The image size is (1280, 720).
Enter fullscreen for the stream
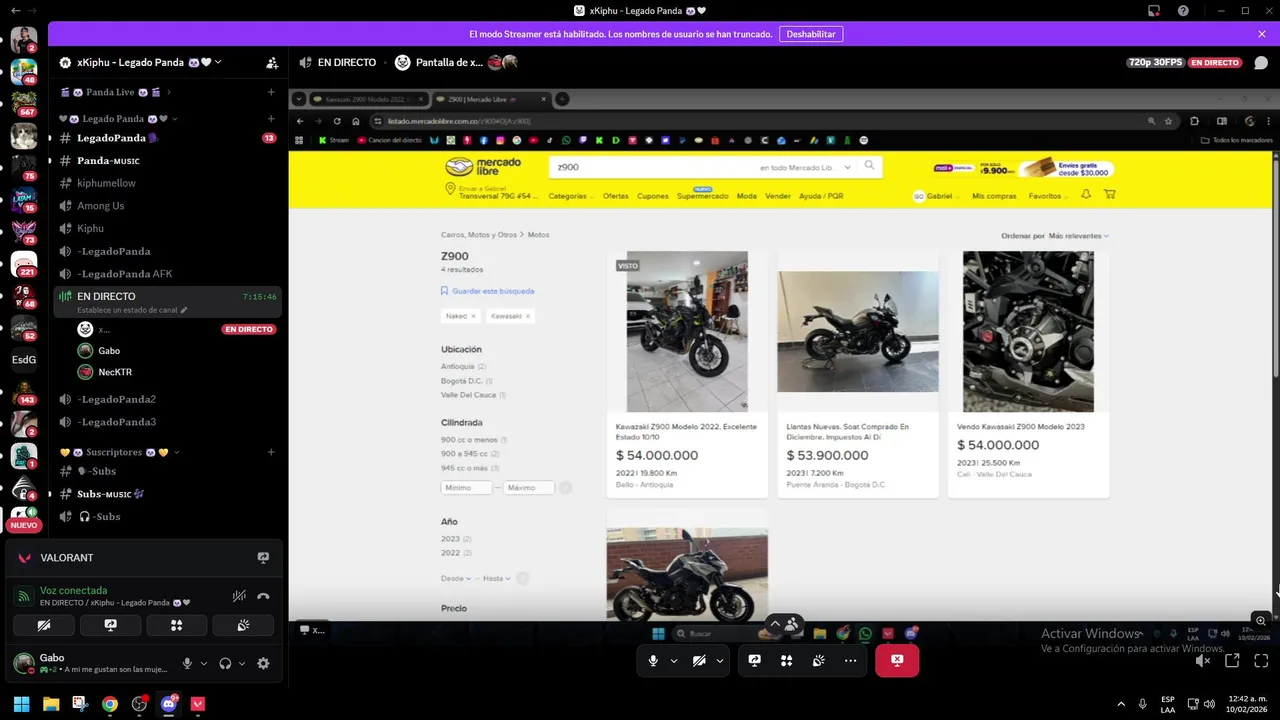pyautogui.click(x=1261, y=660)
